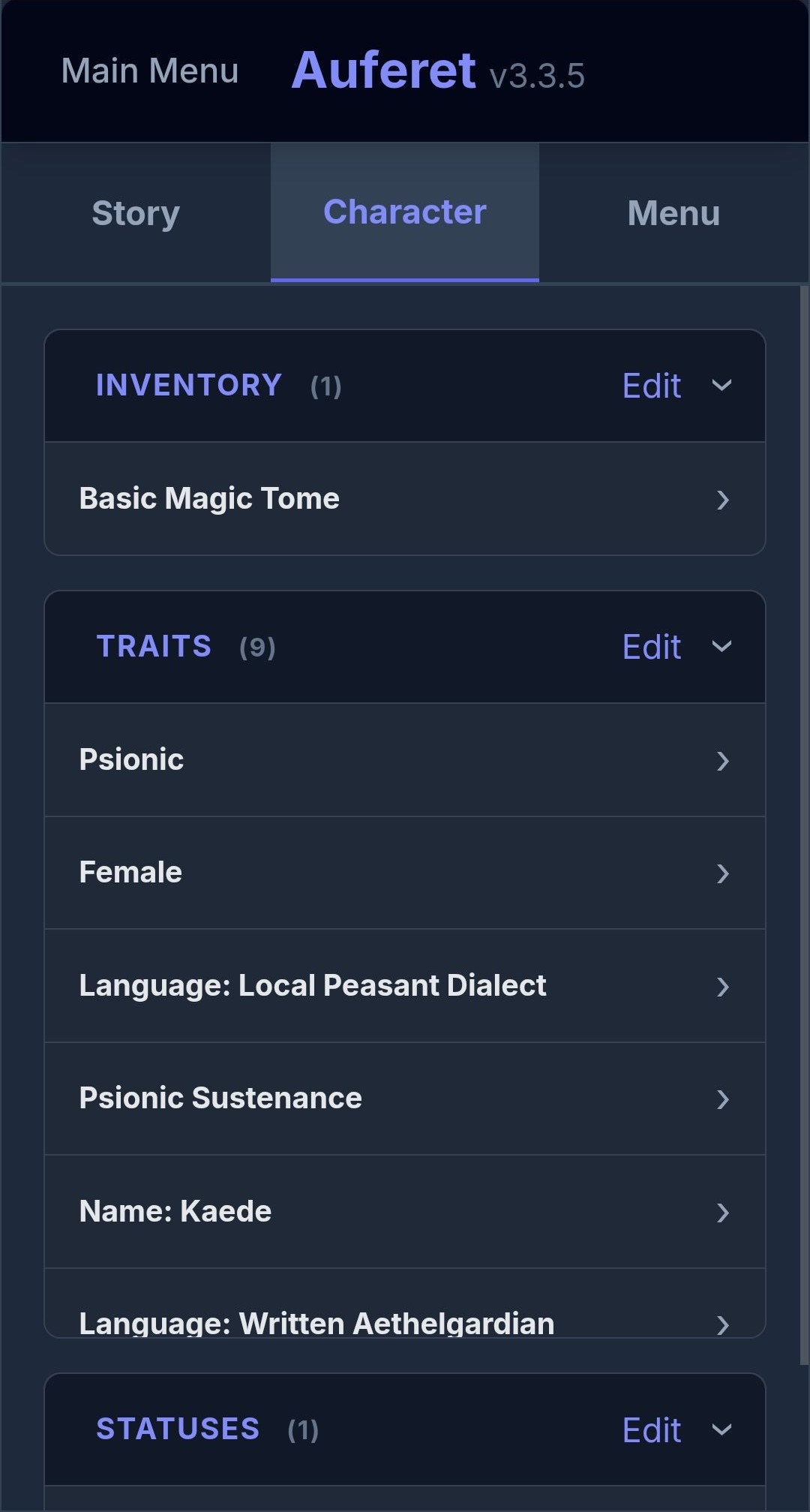Click Edit in the Inventory header
Image resolution: width=810 pixels, height=1512 pixels.
pyautogui.click(x=651, y=386)
